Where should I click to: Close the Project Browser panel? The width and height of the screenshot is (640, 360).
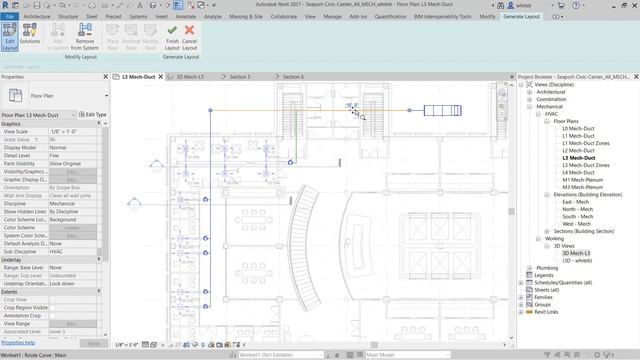(x=636, y=77)
